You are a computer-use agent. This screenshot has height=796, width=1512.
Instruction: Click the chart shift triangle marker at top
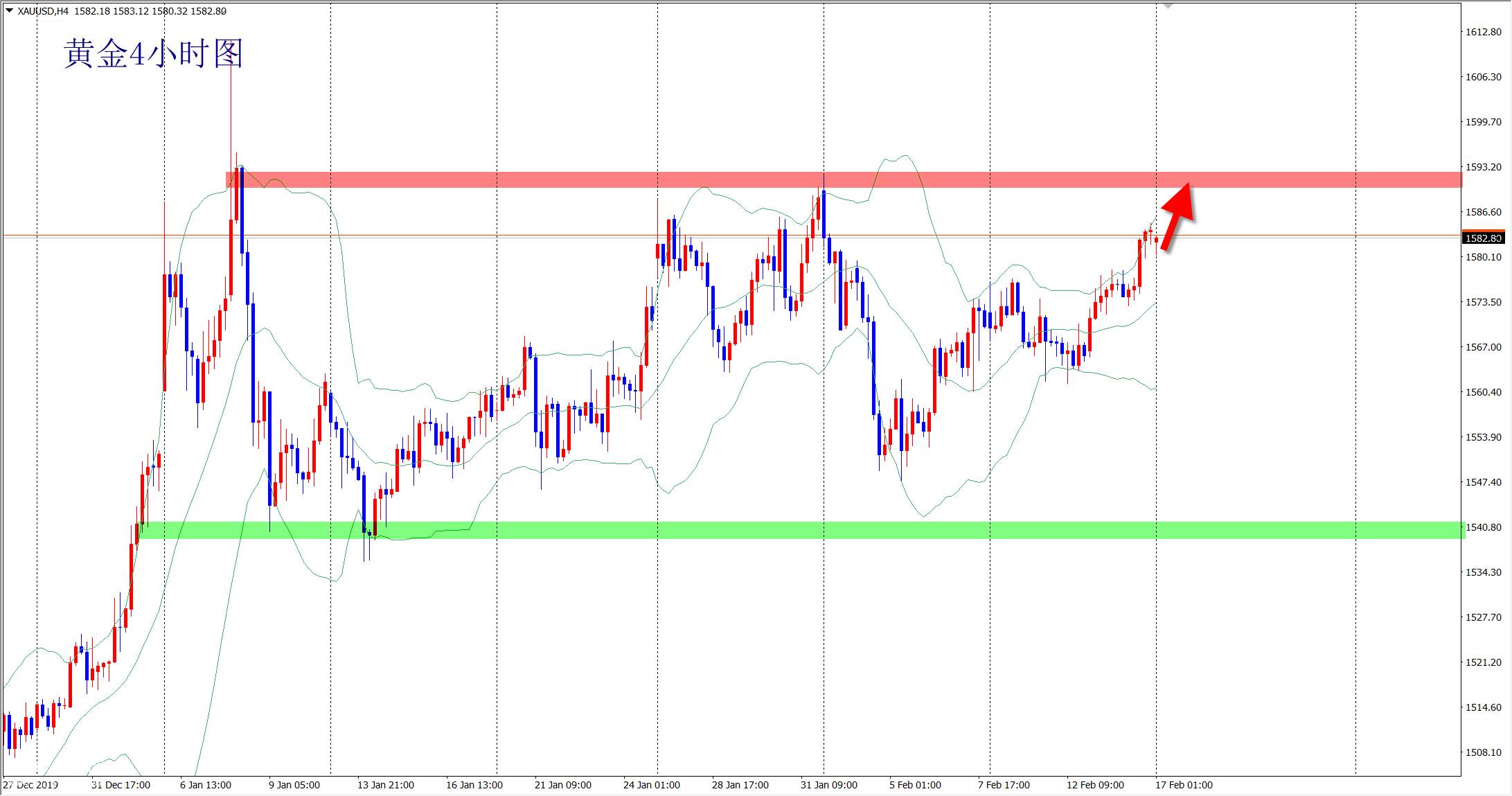[1168, 6]
